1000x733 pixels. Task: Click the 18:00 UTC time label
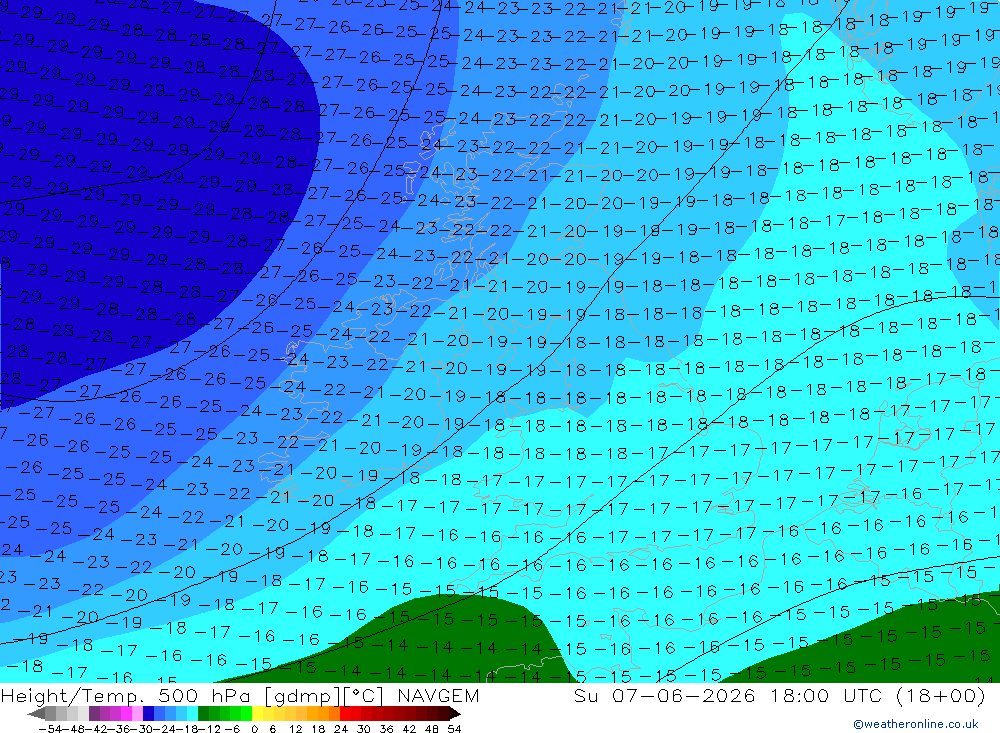pyautogui.click(x=826, y=695)
